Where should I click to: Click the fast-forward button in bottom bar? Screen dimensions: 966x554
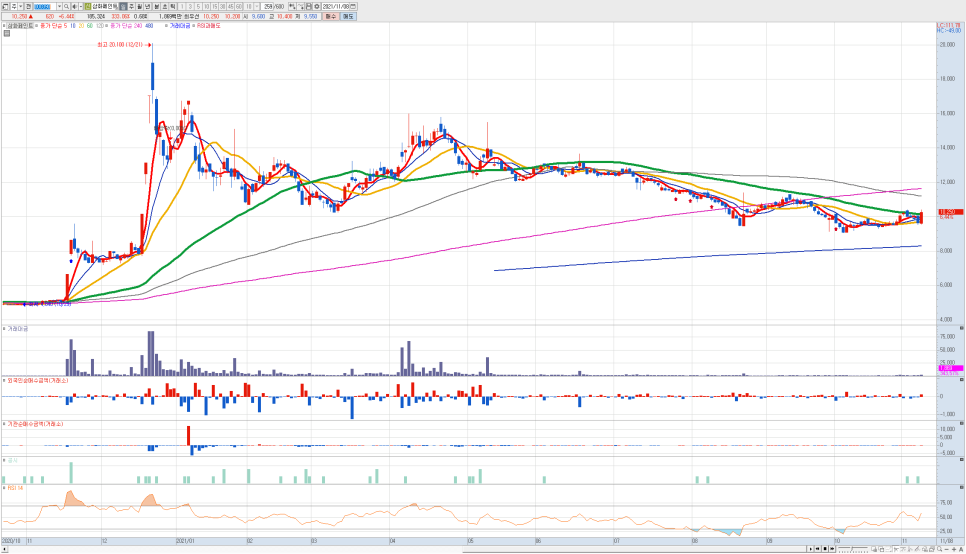pyautogui.click(x=832, y=548)
